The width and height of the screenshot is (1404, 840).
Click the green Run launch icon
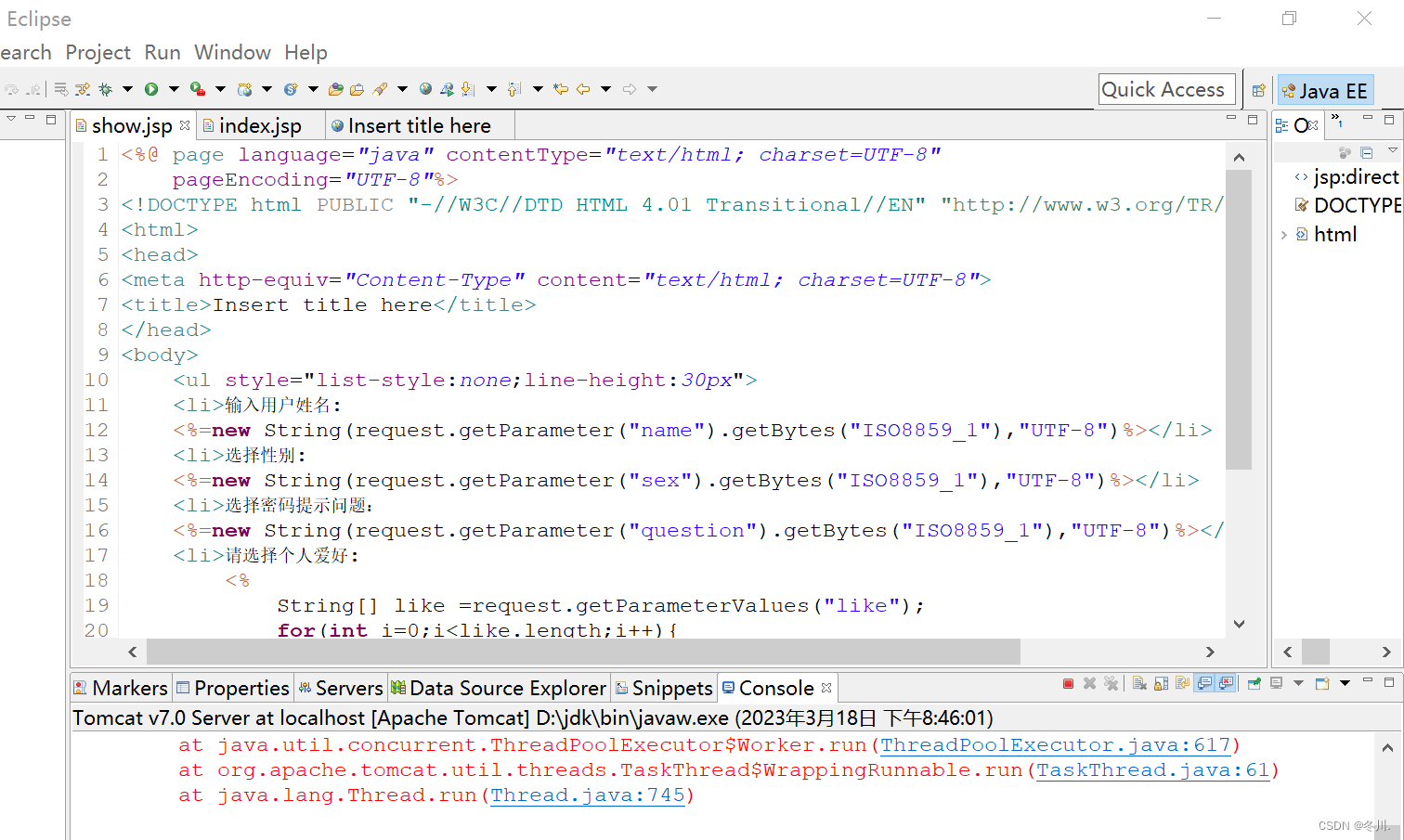click(x=151, y=89)
